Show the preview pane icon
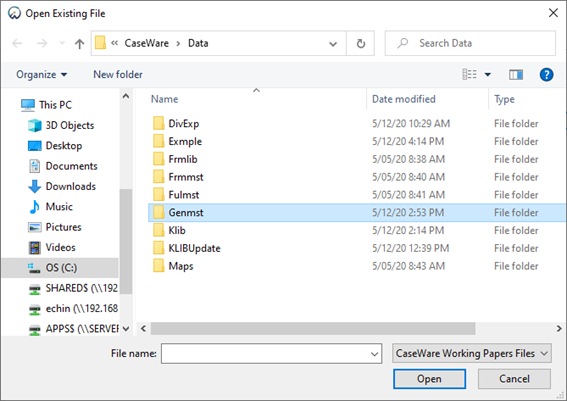Viewport: 567px width, 401px height. point(516,75)
